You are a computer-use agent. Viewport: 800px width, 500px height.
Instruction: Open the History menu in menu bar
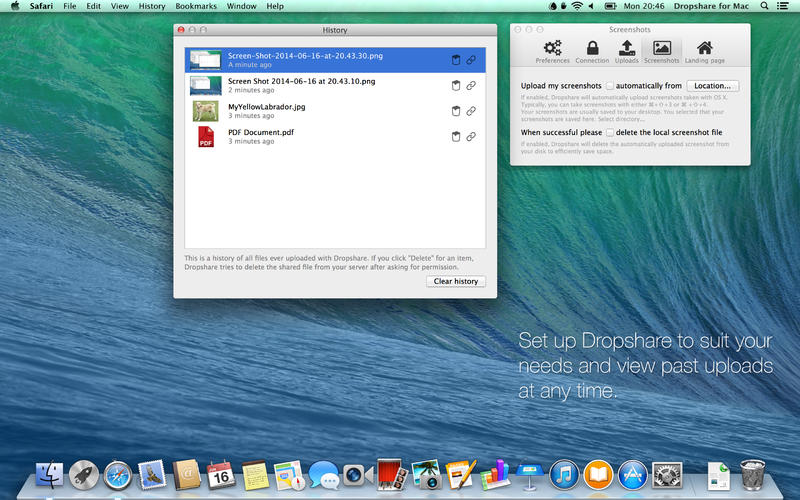coord(152,6)
